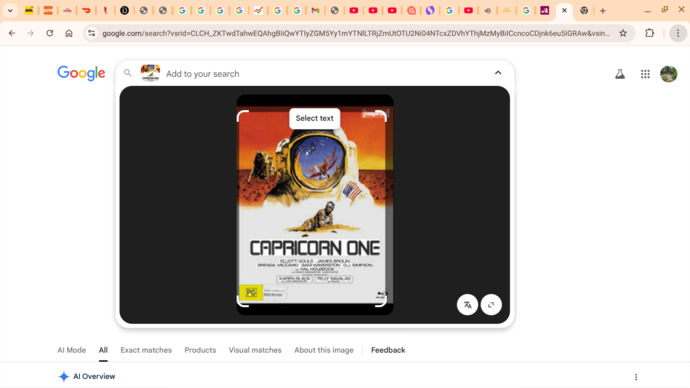Image resolution: width=690 pixels, height=388 pixels.
Task: Click the Capricorn One poster image
Action: pos(315,205)
